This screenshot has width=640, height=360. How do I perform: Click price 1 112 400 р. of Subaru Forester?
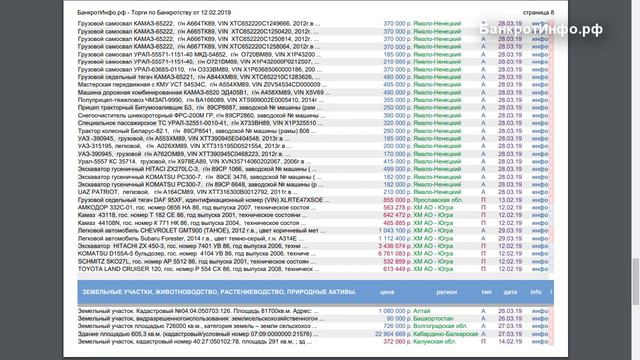pyautogui.click(x=395, y=238)
